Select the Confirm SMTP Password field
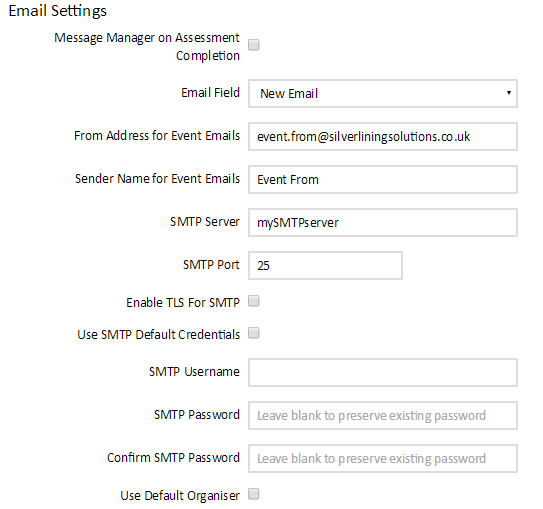Viewport: 543px width, 509px height. (x=383, y=458)
